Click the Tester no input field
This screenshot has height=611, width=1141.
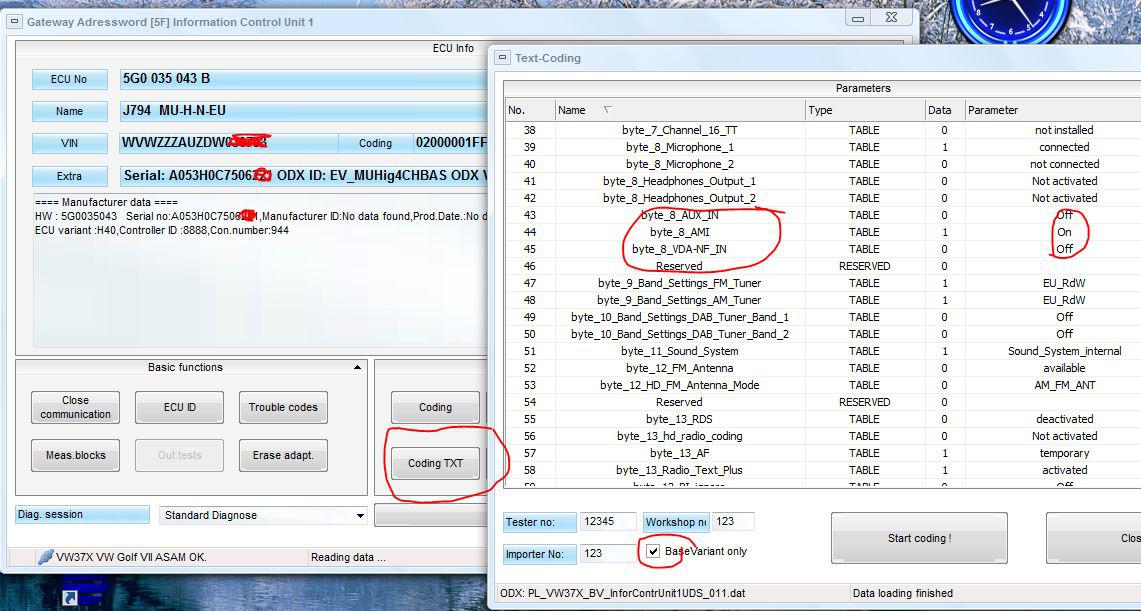pyautogui.click(x=608, y=522)
